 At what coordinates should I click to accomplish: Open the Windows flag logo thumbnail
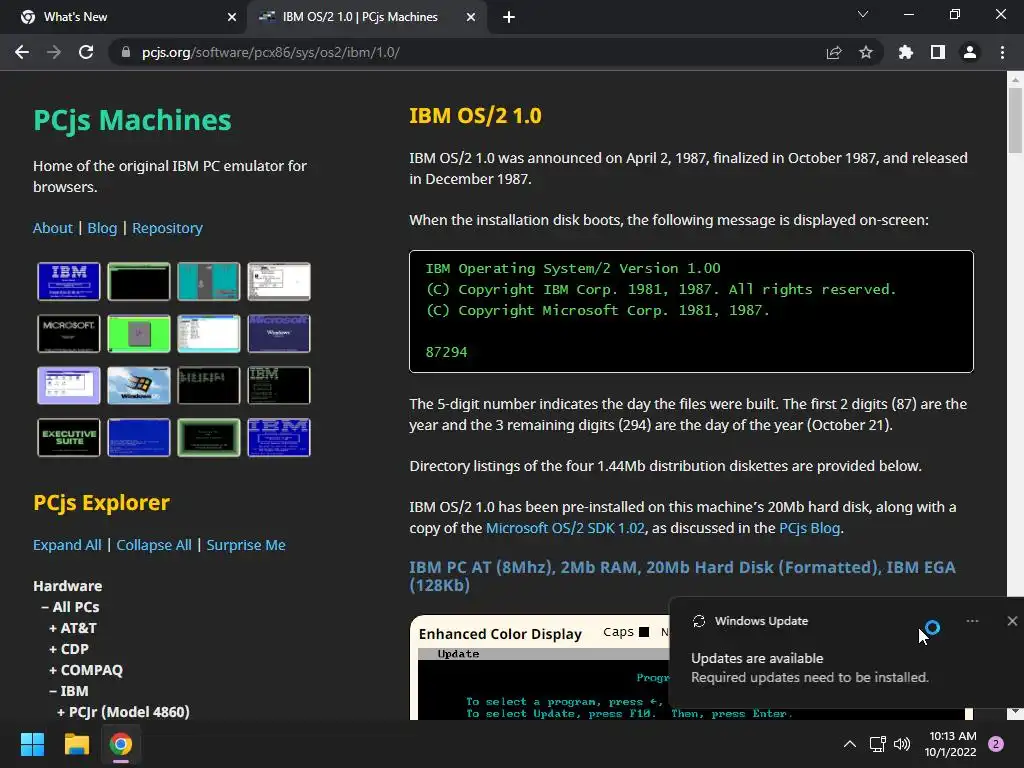coord(138,385)
